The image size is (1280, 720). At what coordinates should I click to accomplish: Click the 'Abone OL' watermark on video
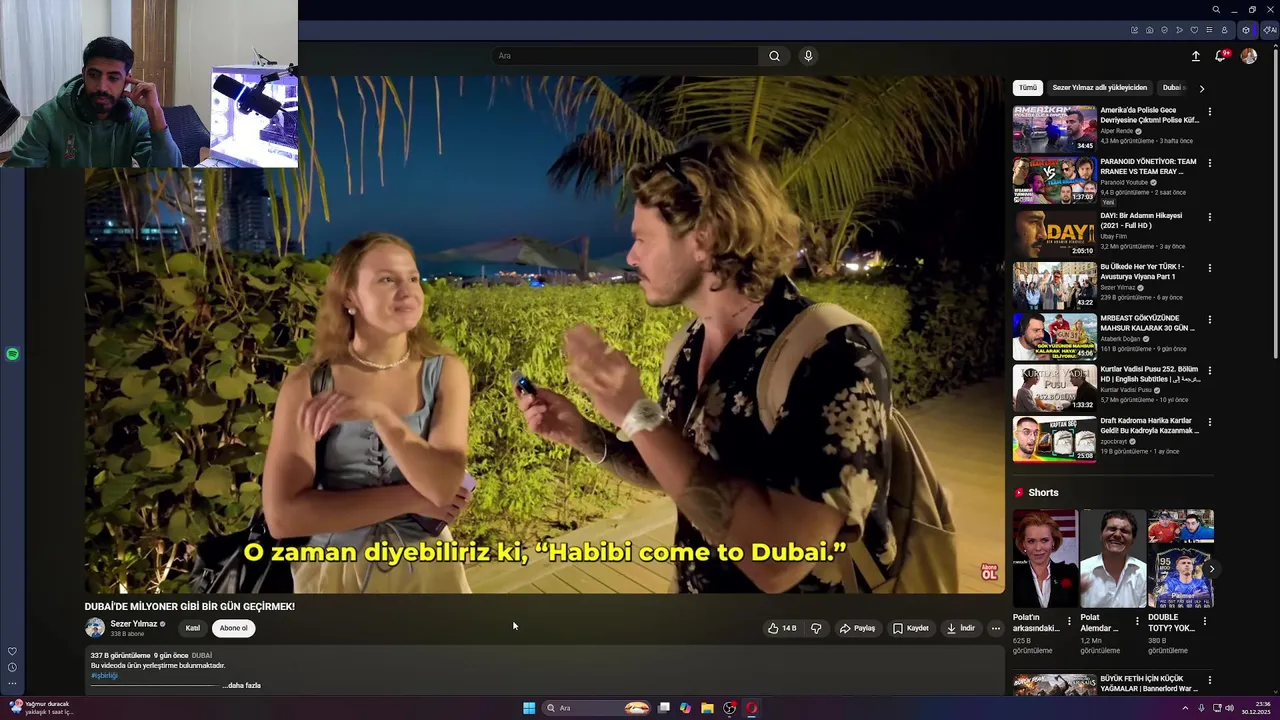(989, 572)
